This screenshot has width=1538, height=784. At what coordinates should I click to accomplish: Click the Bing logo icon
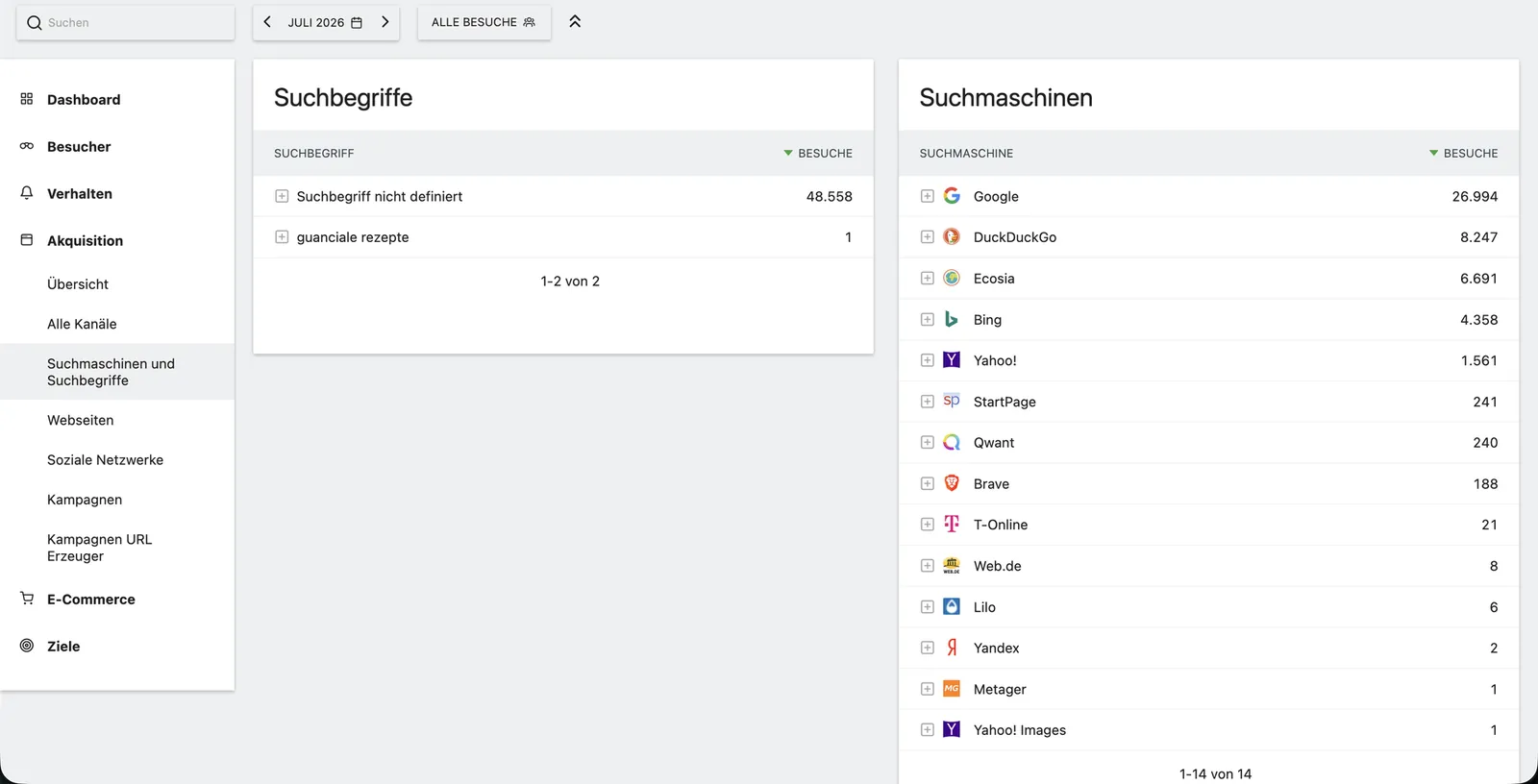[x=952, y=319]
